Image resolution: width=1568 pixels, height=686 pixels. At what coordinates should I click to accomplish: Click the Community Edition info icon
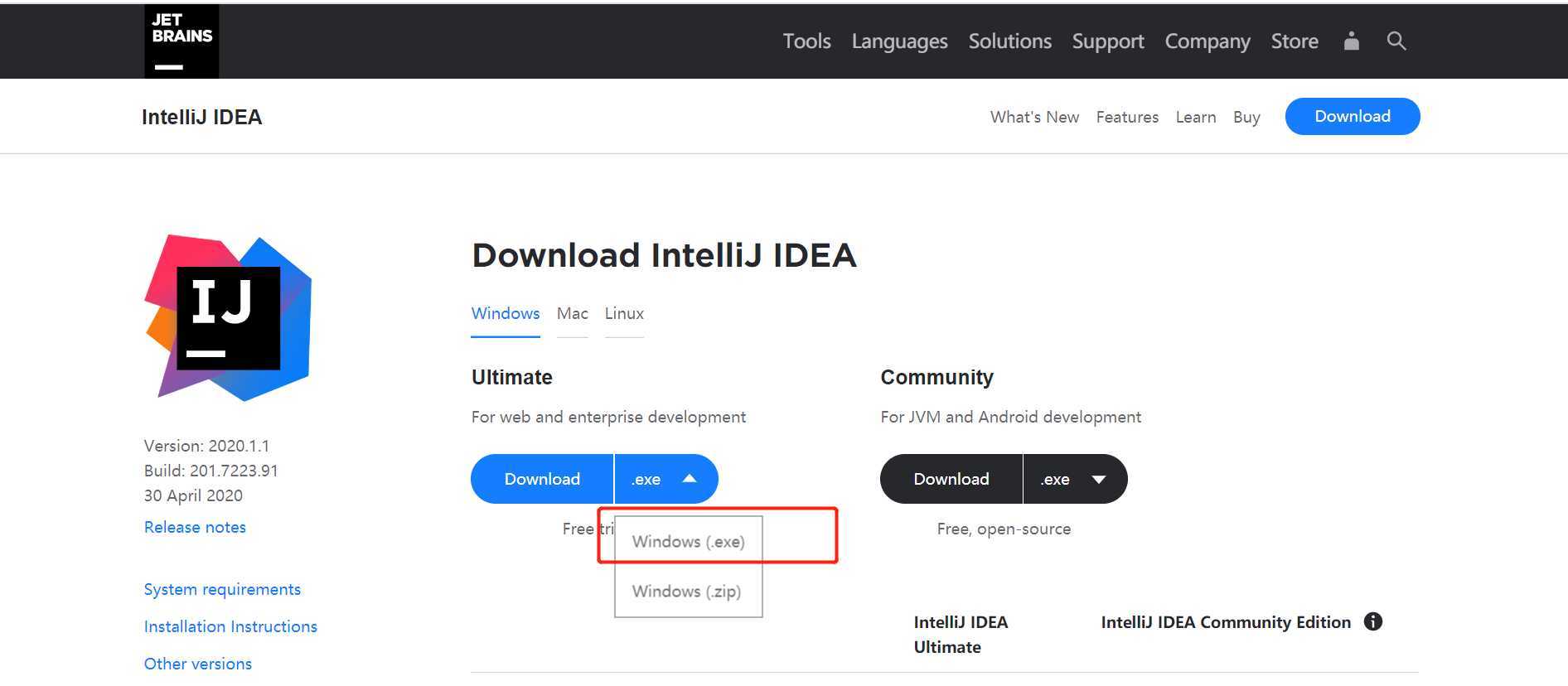pos(1372,621)
